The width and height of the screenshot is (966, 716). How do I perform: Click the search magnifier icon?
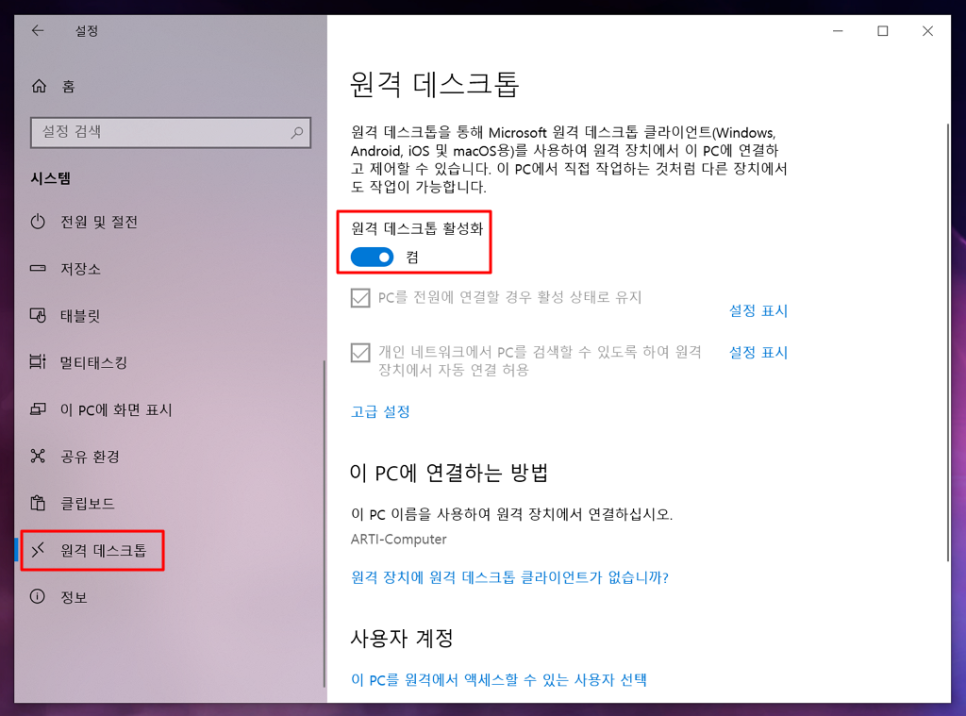[x=297, y=132]
